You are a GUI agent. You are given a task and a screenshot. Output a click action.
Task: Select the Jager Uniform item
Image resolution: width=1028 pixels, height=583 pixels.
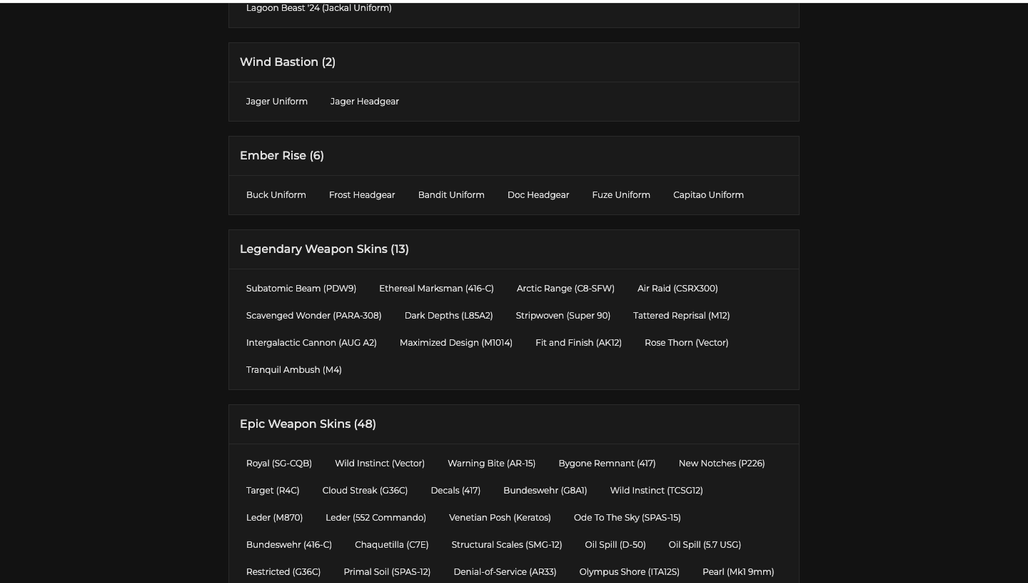[277, 102]
